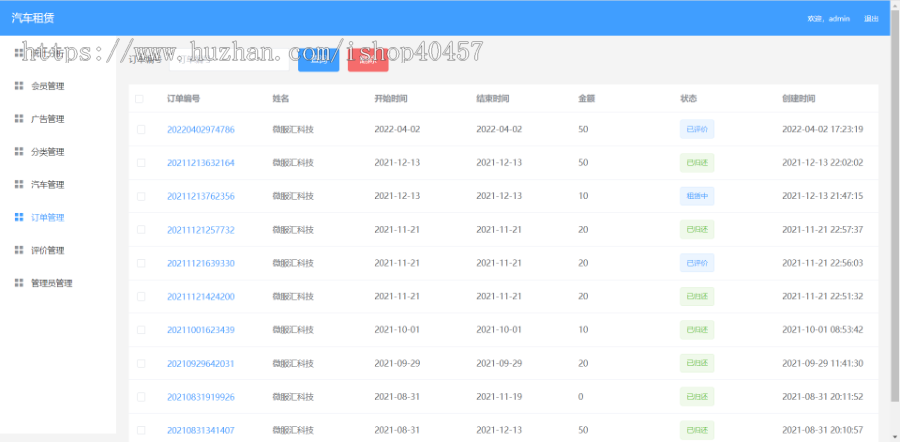Click created time 2022-04-02 17:23:19

coord(823,129)
